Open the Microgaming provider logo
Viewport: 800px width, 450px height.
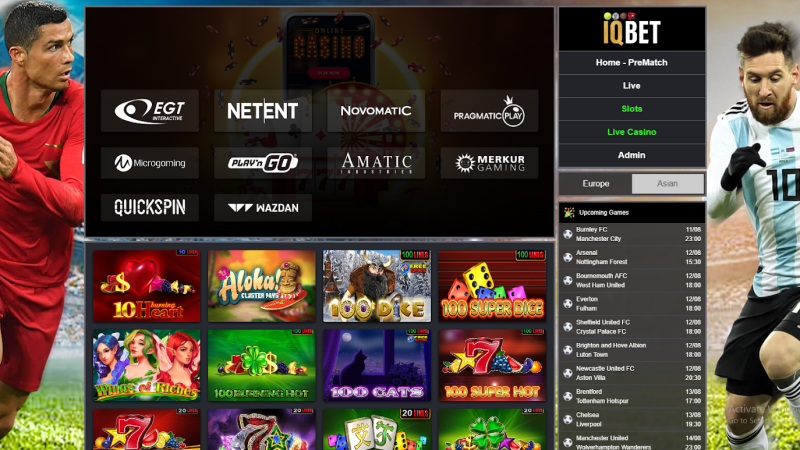(x=149, y=163)
